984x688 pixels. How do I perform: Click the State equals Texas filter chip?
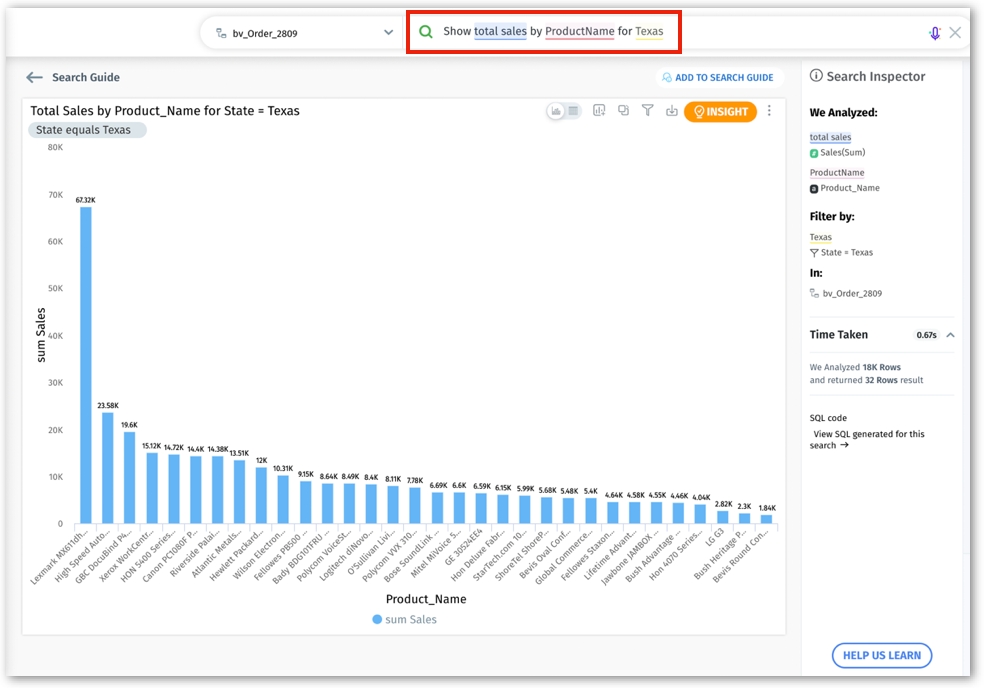[x=86, y=130]
